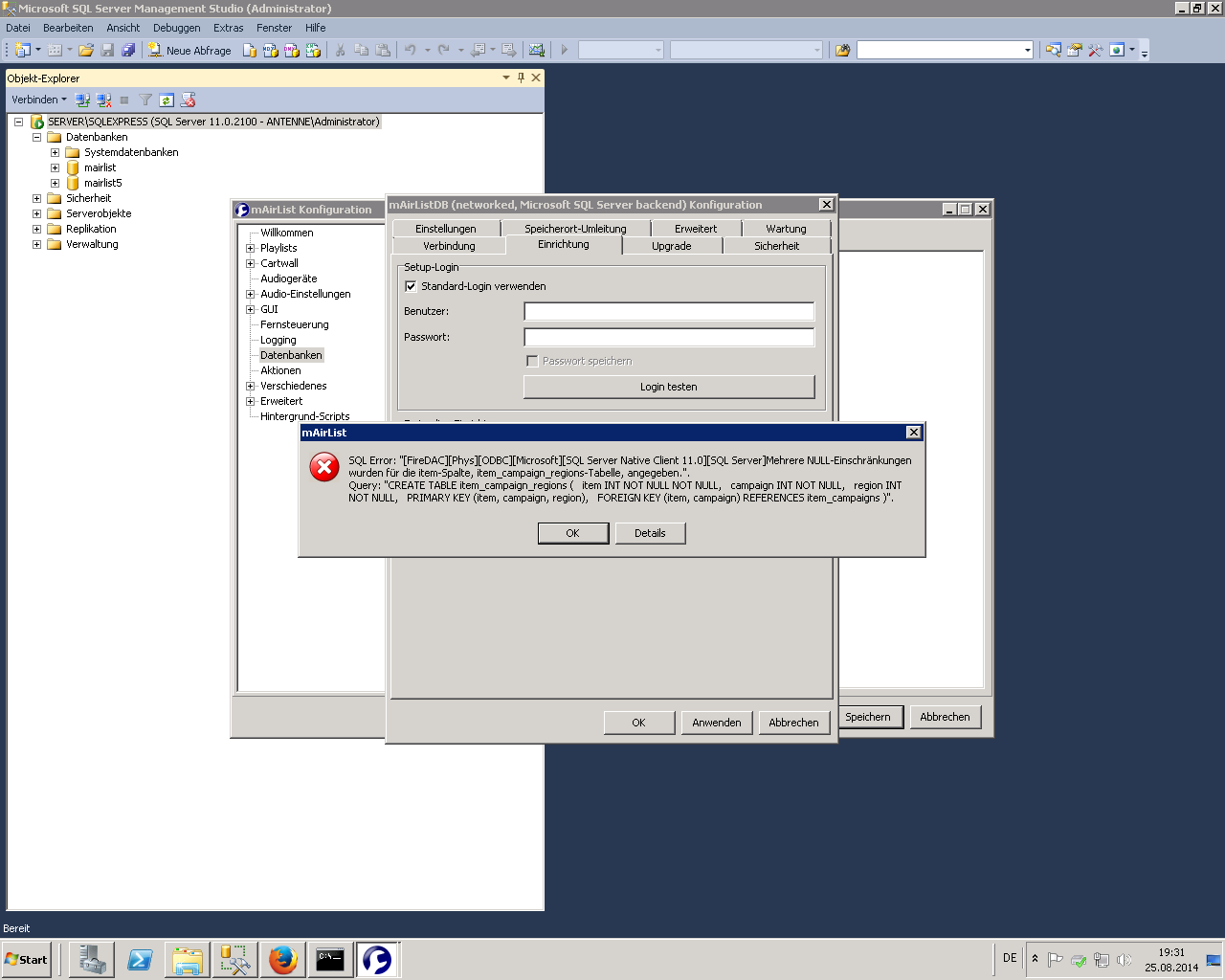Click Speichern in mAirList Konfiguration
Screen dimensions: 1225x980
point(868,717)
